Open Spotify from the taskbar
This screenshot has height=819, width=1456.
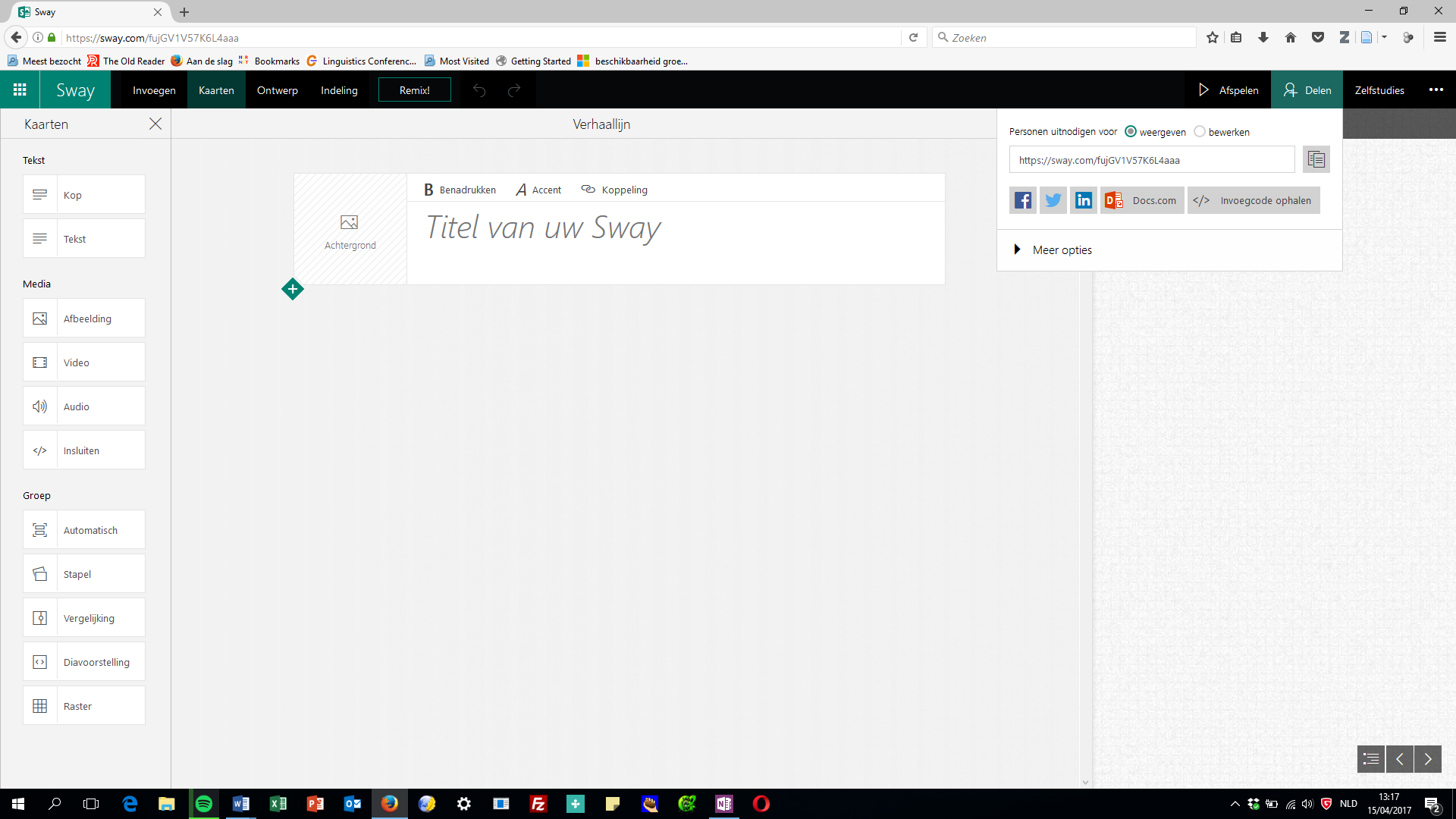pos(204,804)
